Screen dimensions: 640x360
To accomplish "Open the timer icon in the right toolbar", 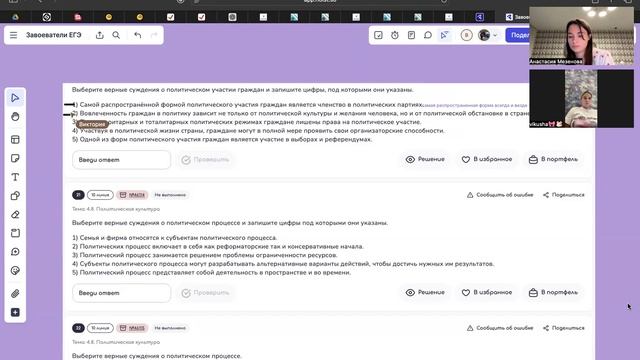I will (x=395, y=35).
